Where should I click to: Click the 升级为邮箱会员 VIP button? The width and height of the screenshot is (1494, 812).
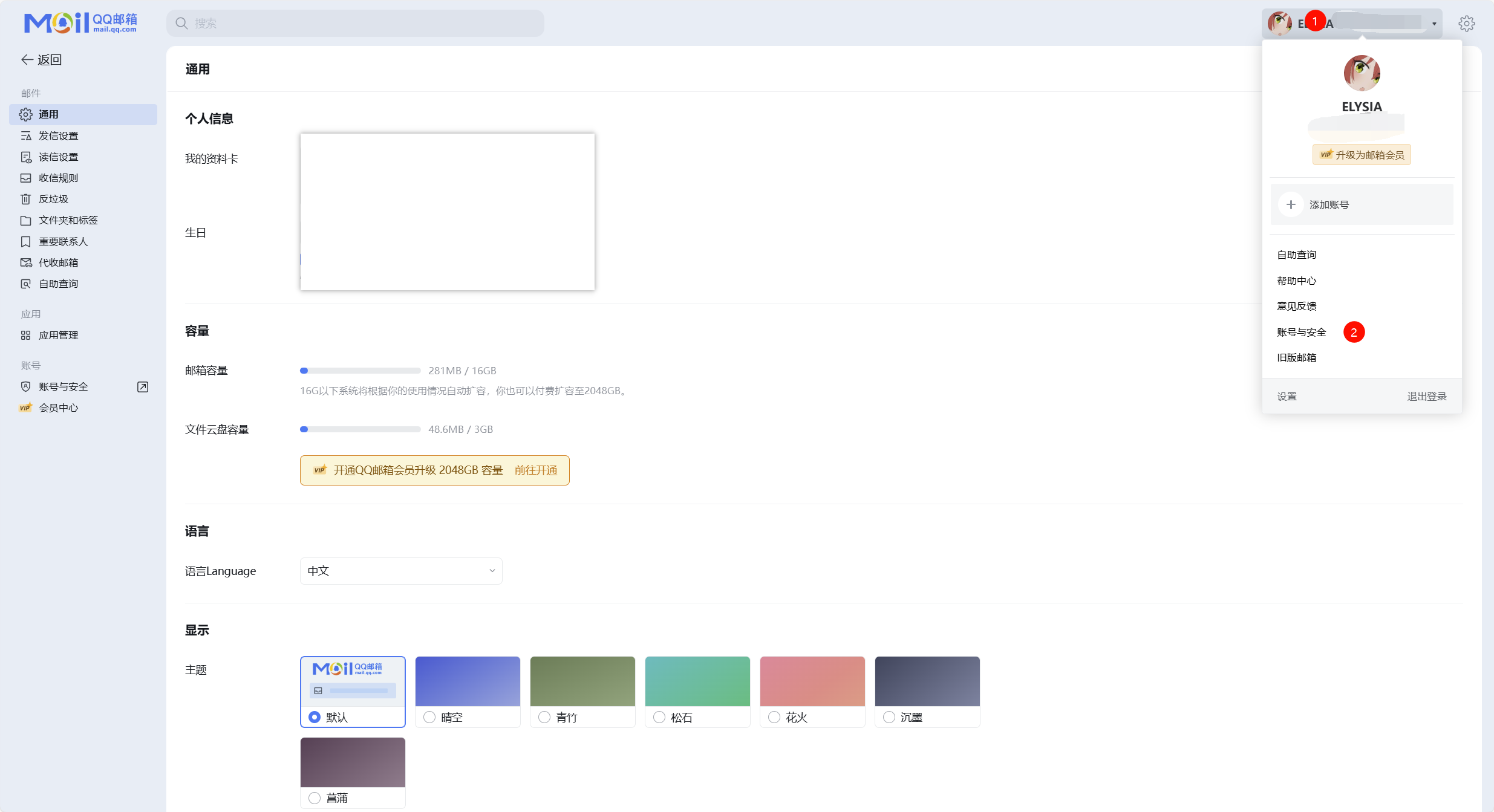(1361, 155)
